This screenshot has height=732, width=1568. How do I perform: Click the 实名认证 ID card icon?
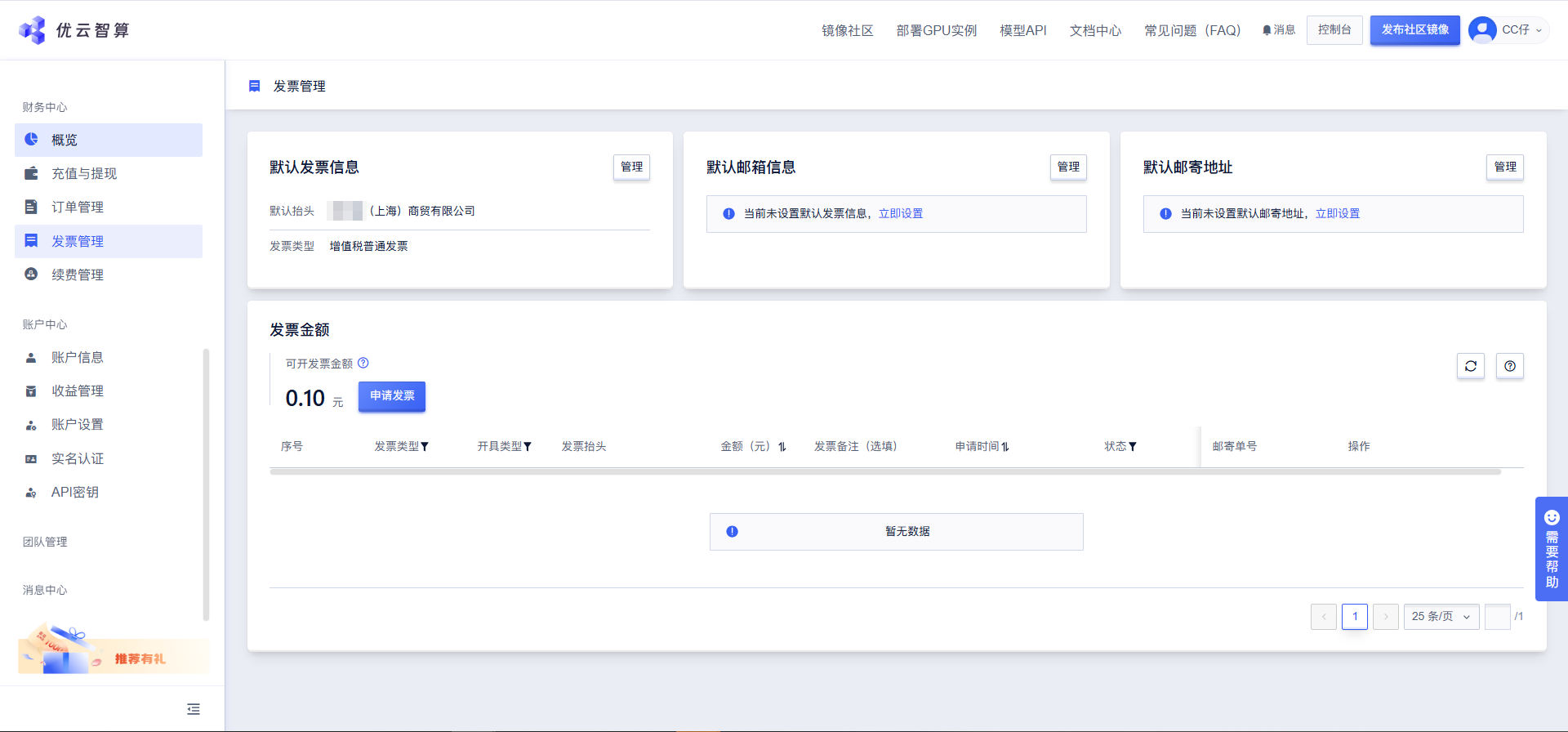click(31, 459)
